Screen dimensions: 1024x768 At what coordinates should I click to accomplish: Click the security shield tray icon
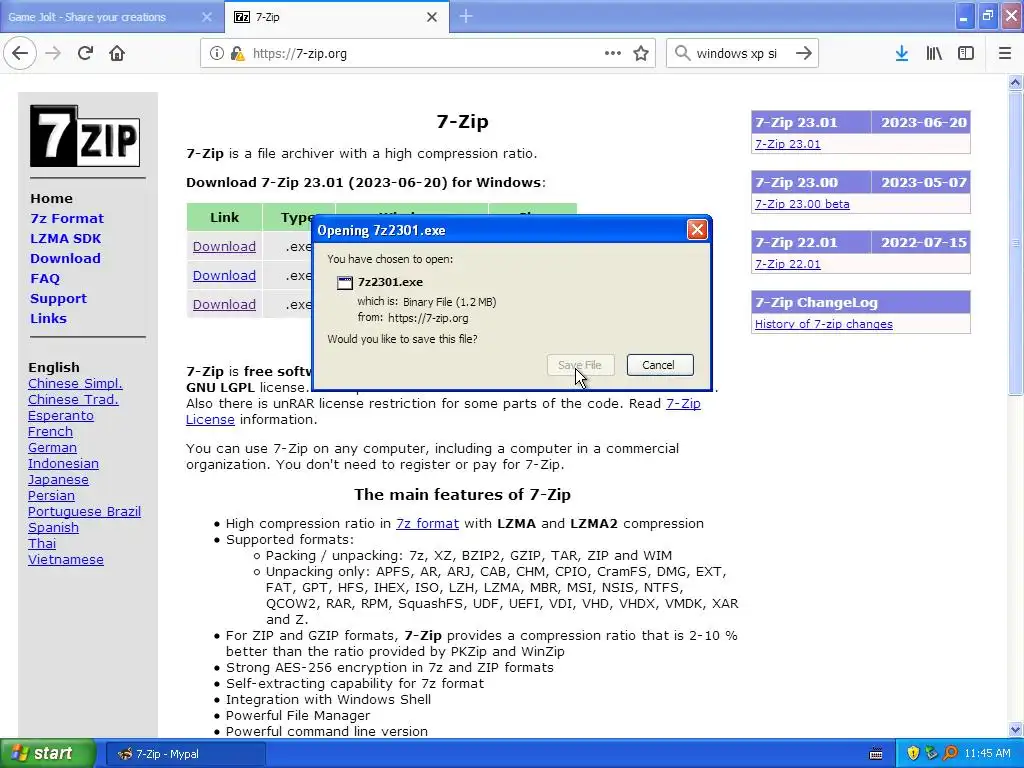pyautogui.click(x=913, y=753)
